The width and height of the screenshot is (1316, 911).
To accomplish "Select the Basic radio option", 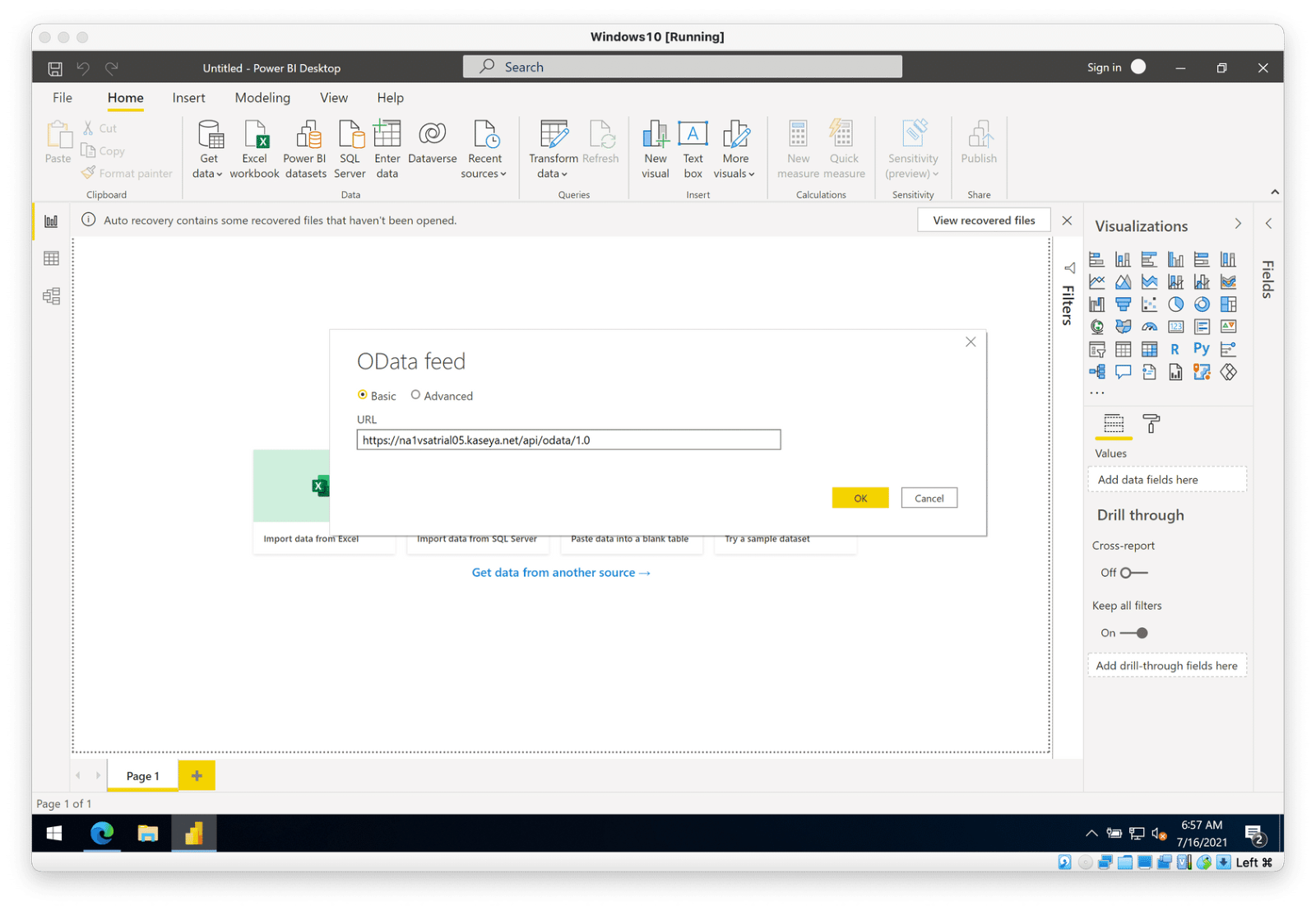I will 363,395.
